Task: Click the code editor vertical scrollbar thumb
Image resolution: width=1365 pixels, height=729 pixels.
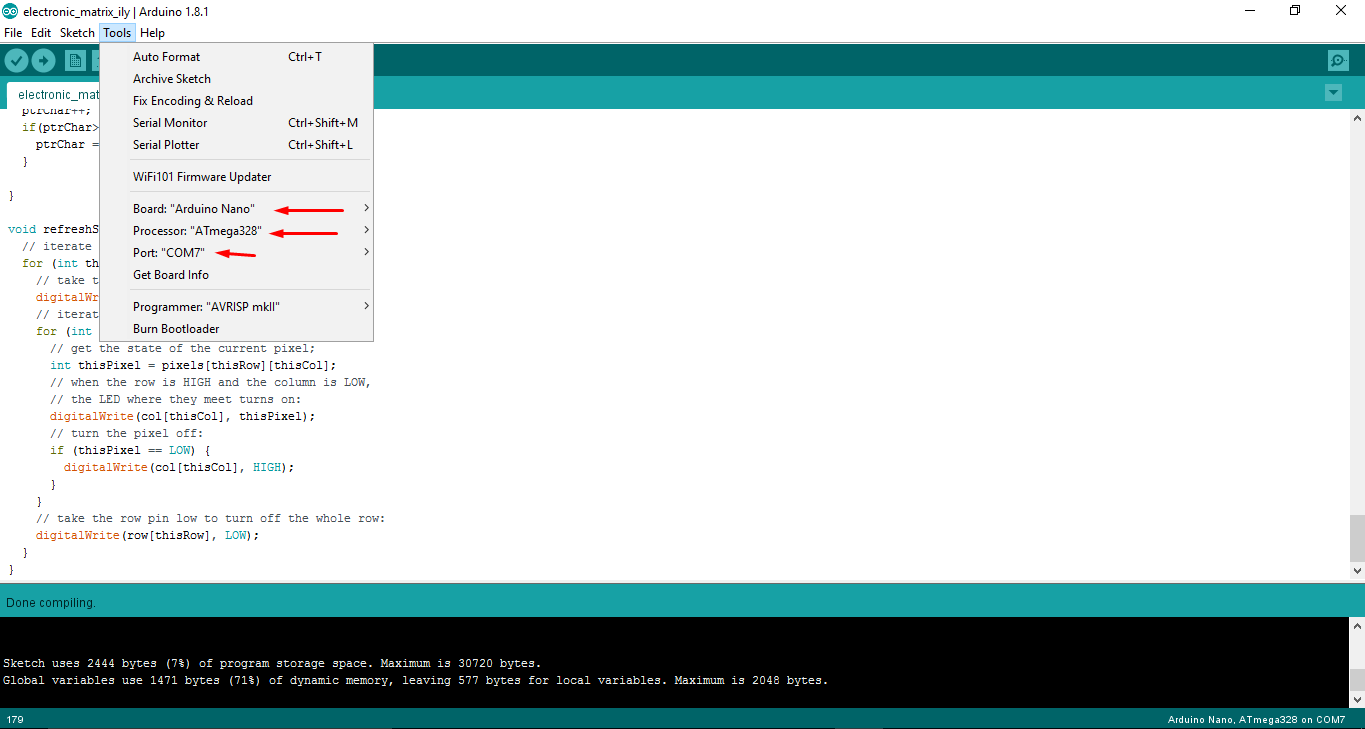Action: [x=1357, y=540]
